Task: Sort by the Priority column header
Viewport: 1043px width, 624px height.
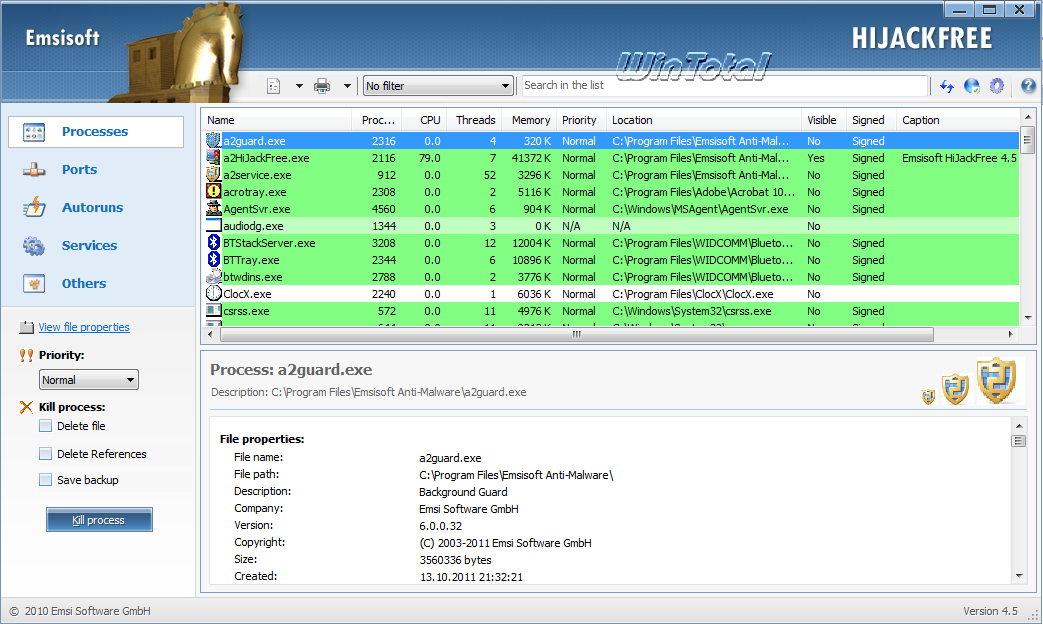Action: [x=580, y=120]
